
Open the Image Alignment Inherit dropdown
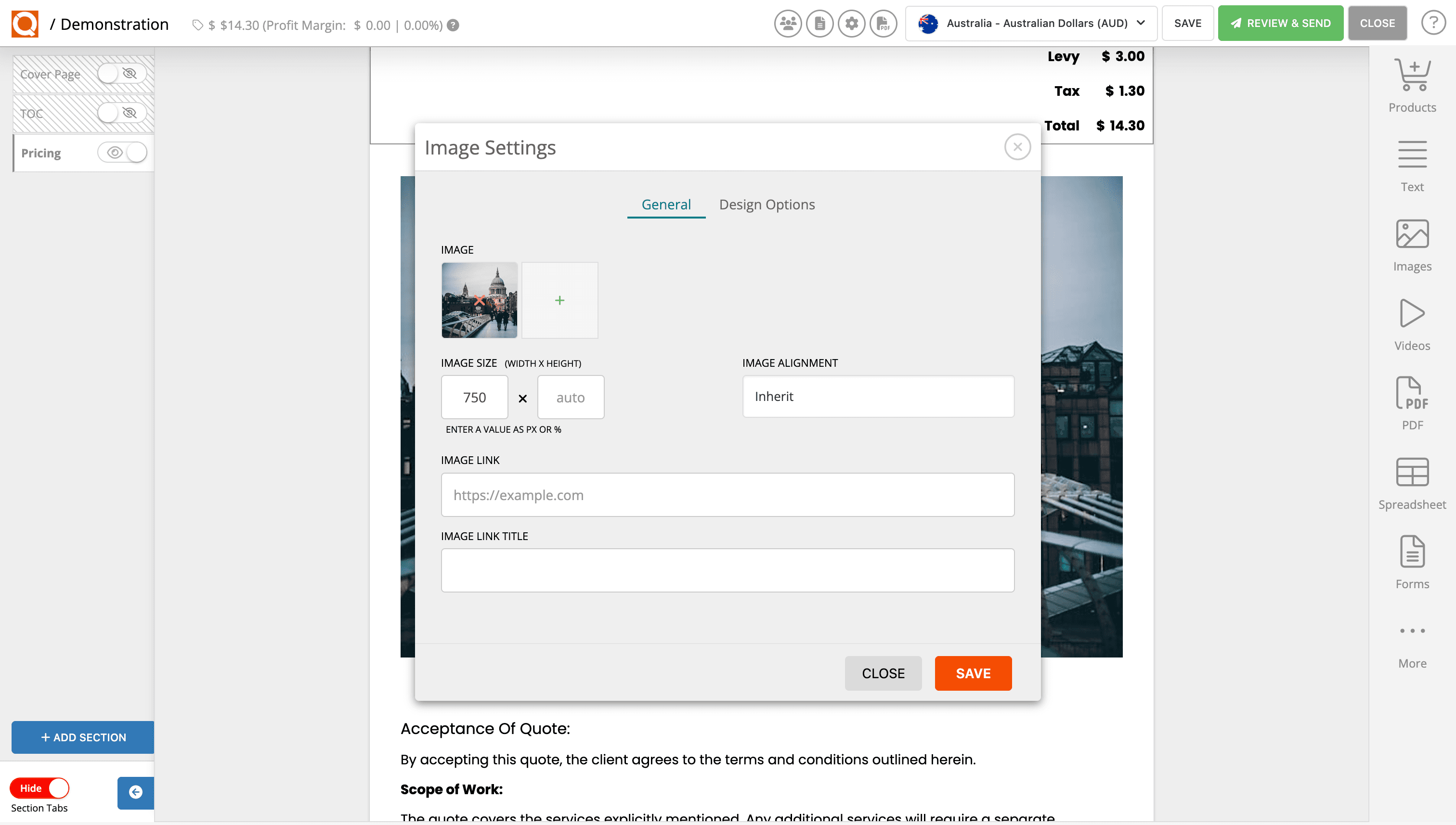tap(877, 397)
